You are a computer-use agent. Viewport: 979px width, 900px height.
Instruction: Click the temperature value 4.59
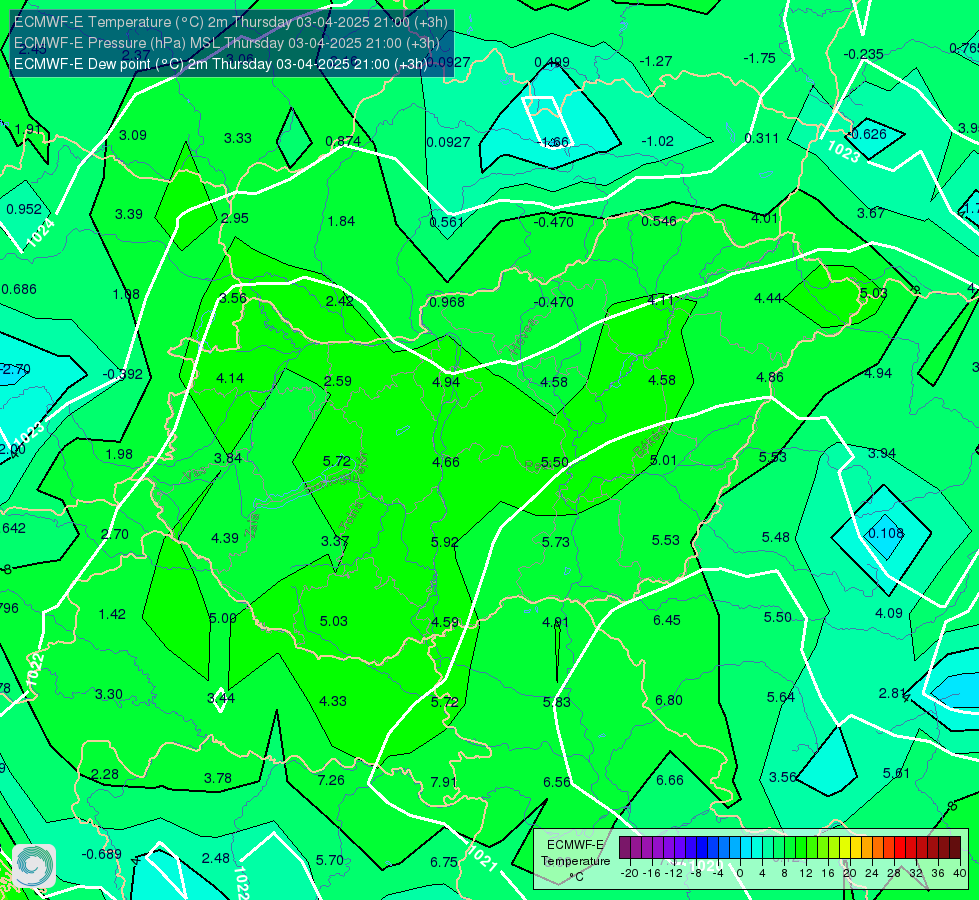coord(445,623)
